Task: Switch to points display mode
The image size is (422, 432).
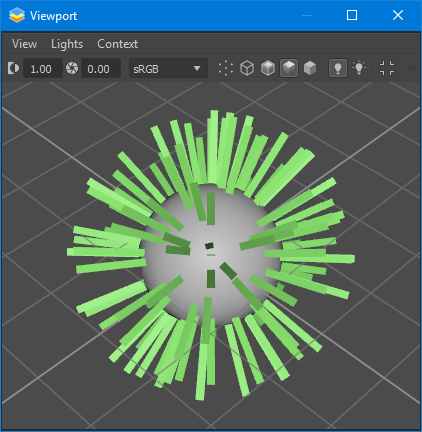Action: 226,68
